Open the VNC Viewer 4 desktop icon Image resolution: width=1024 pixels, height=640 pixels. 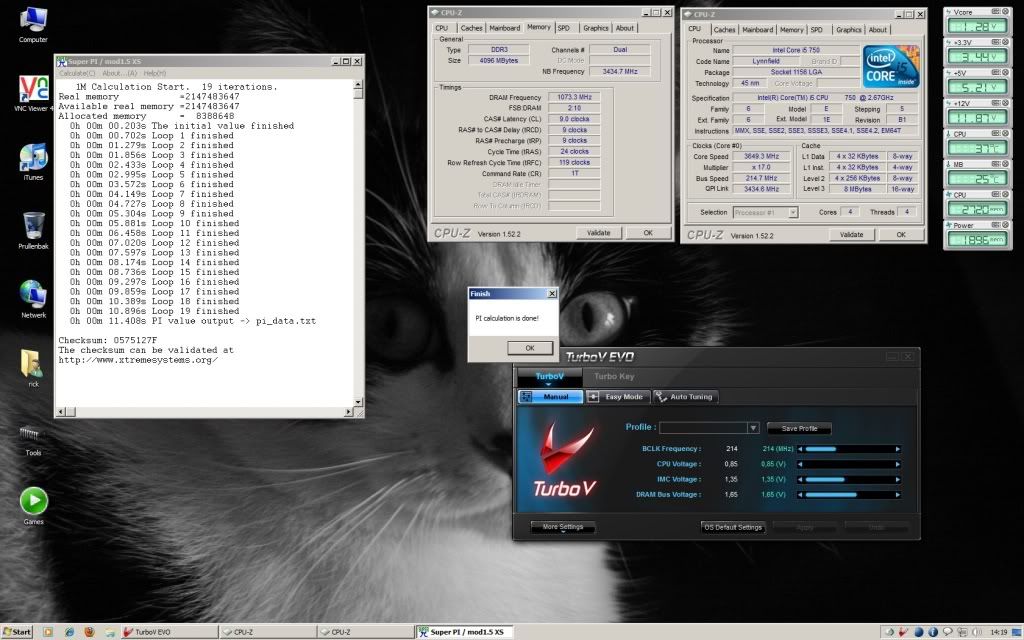(x=33, y=88)
